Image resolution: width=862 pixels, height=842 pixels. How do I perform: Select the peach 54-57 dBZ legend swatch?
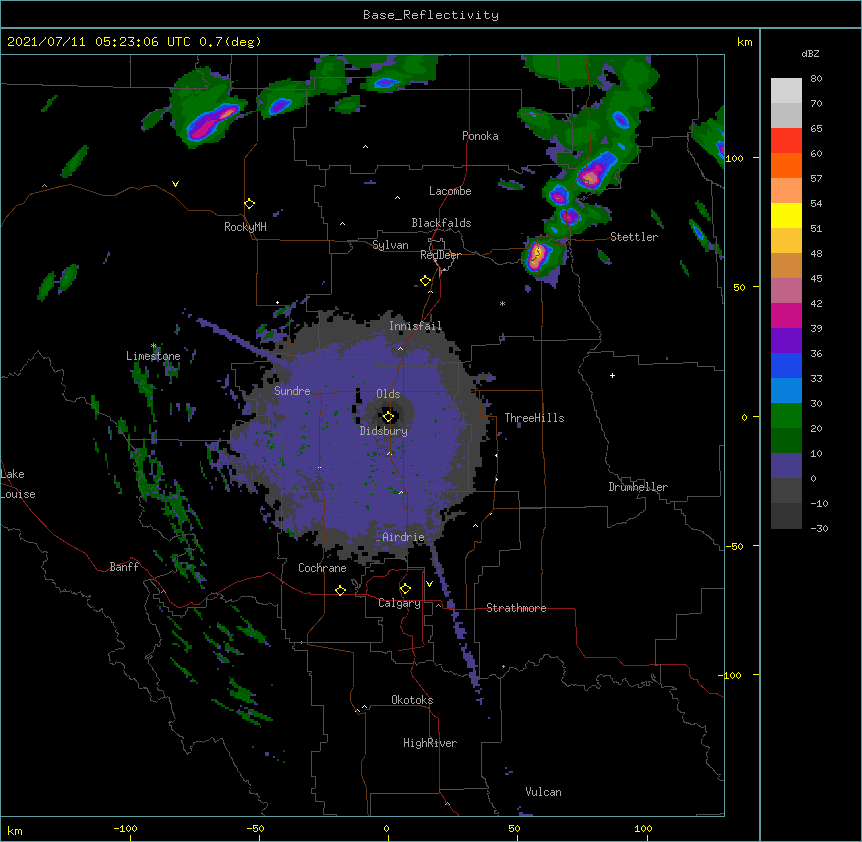coord(786,191)
